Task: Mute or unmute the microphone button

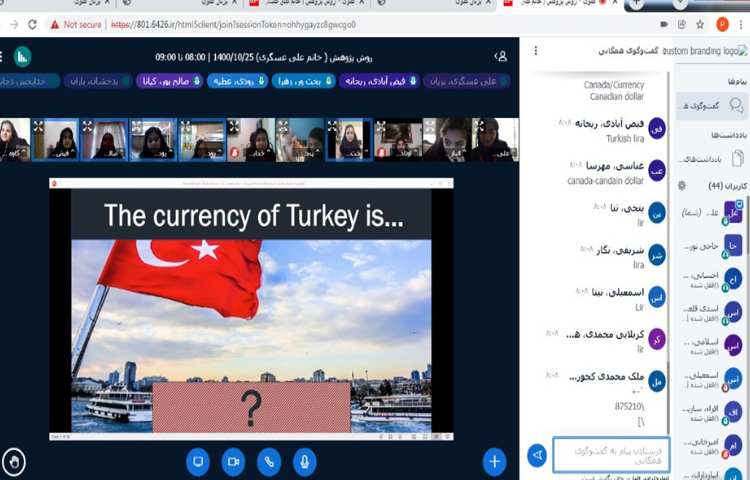Action: coord(304,461)
